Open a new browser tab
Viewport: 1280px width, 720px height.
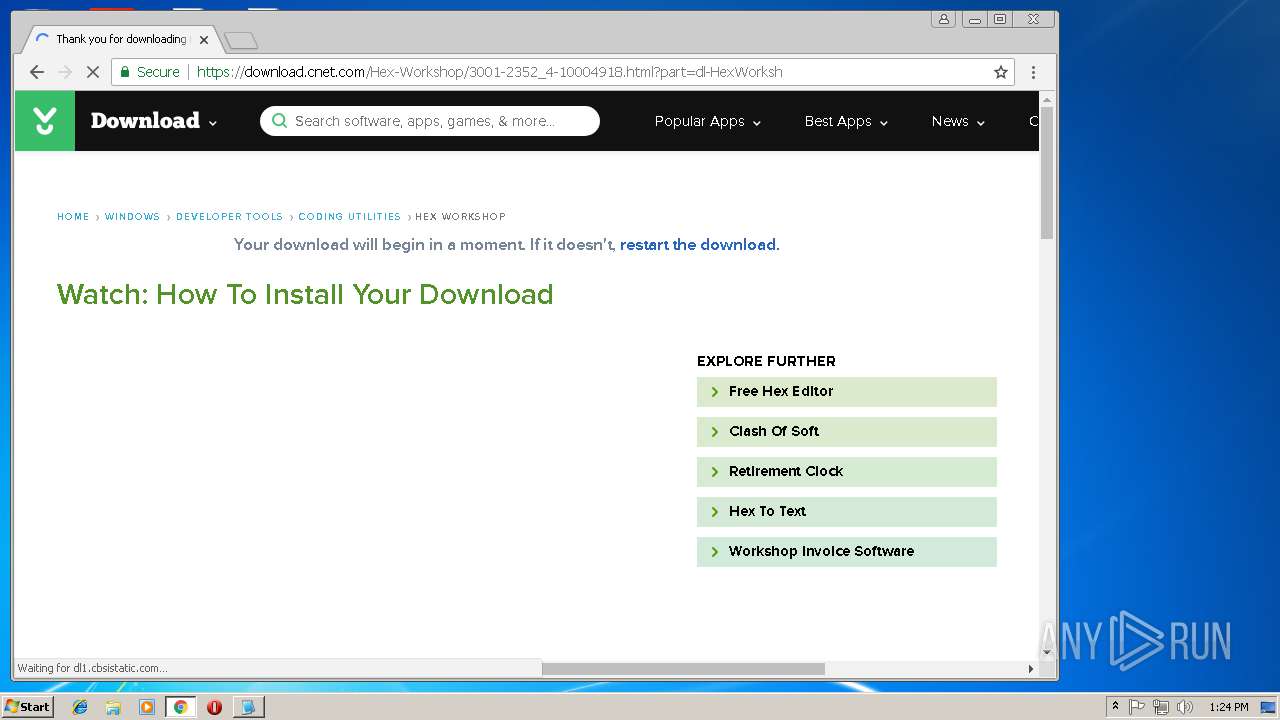click(241, 40)
